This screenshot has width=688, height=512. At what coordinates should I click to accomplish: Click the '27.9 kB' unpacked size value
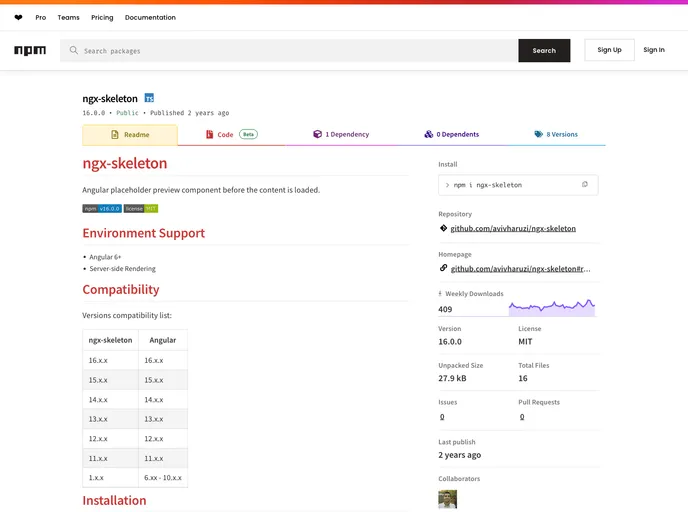tap(452, 378)
